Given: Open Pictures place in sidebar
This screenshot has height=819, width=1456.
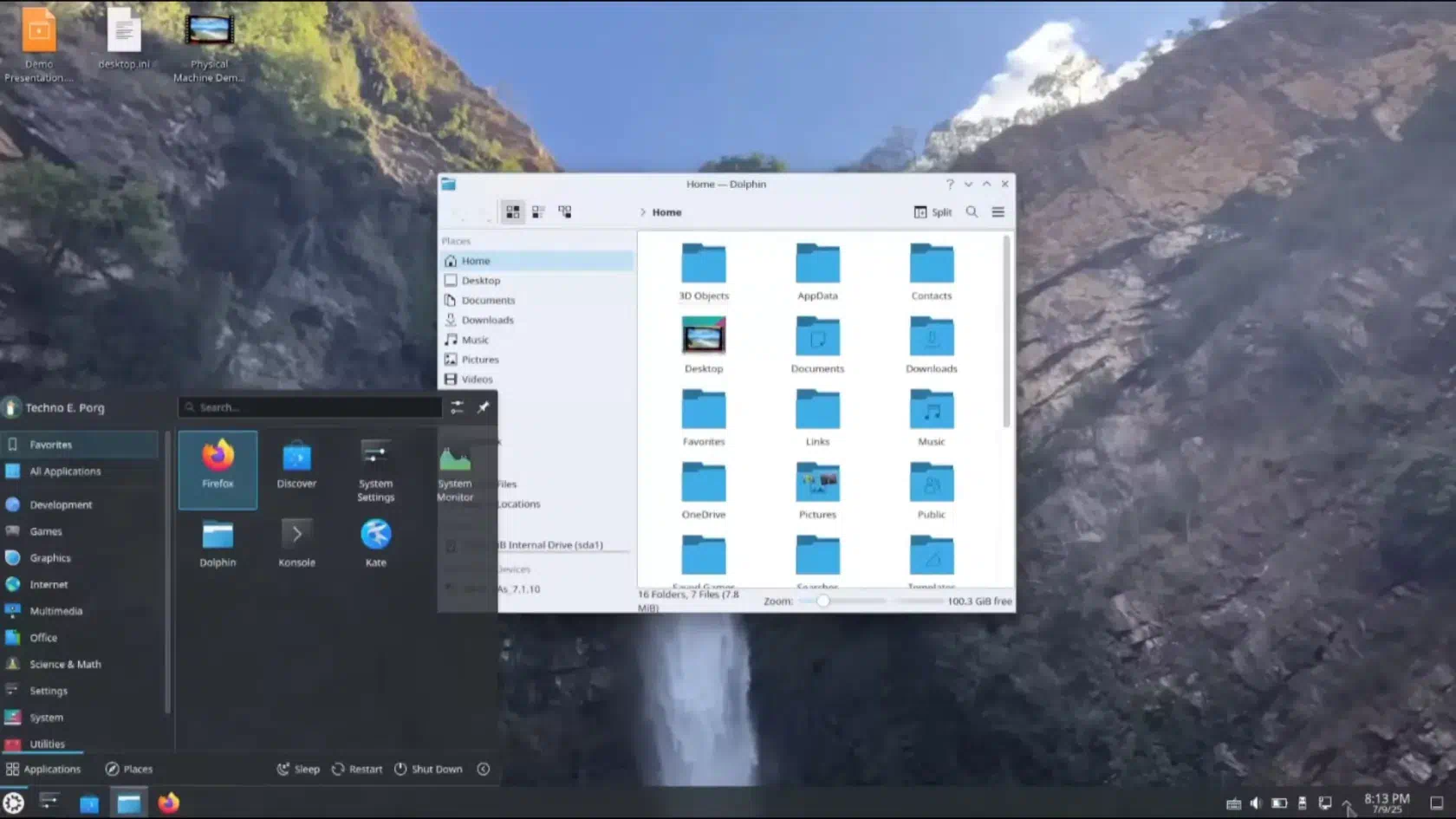Looking at the screenshot, I should [537, 360].
